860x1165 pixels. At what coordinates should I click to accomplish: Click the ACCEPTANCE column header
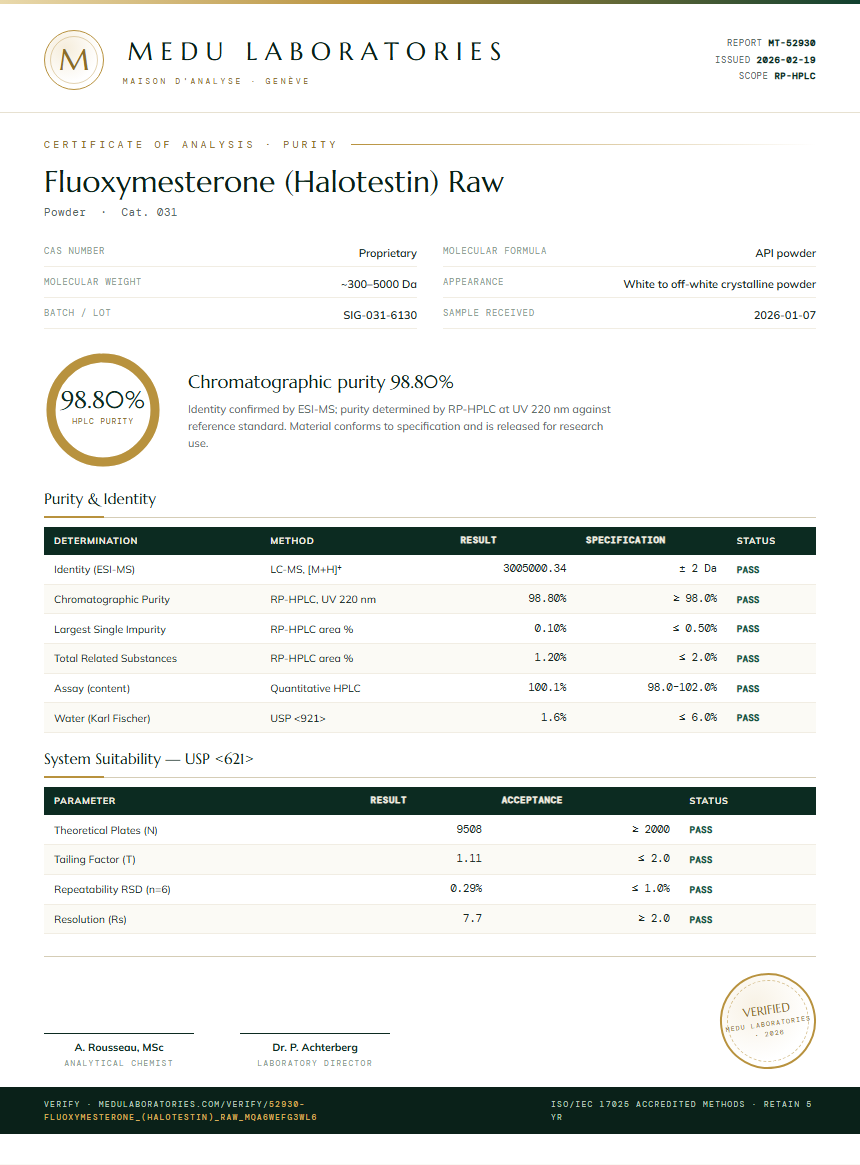pos(531,800)
